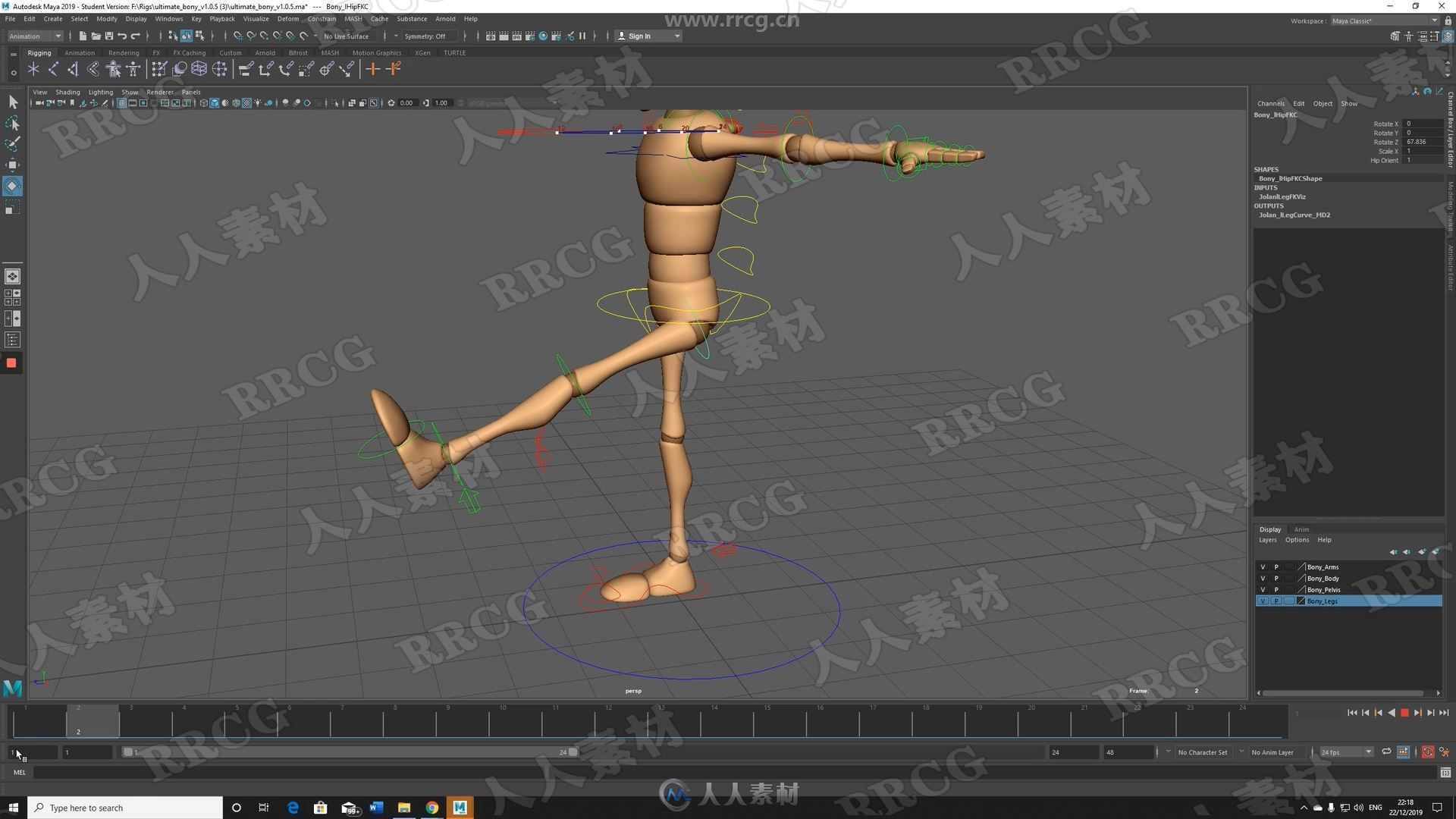Open the Workspace Maya Classic dropdown
This screenshot has width=1456, height=819.
(x=1384, y=20)
